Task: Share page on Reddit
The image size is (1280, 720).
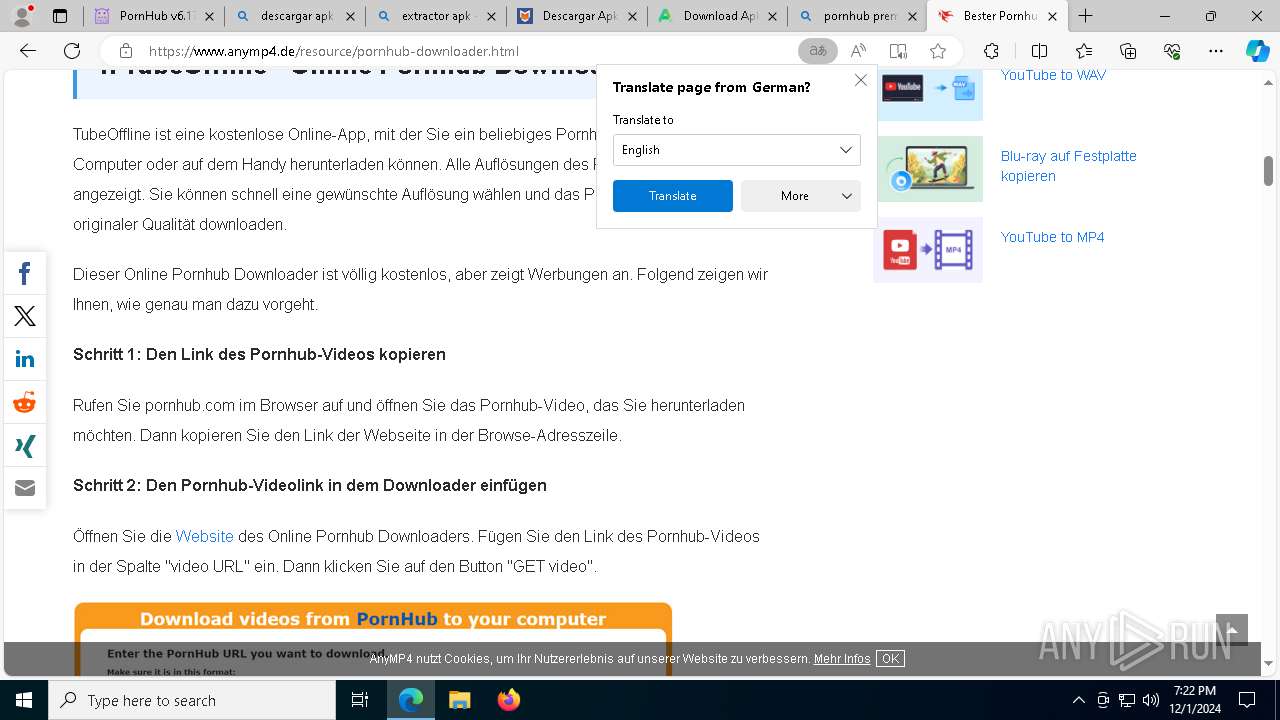Action: tap(25, 402)
